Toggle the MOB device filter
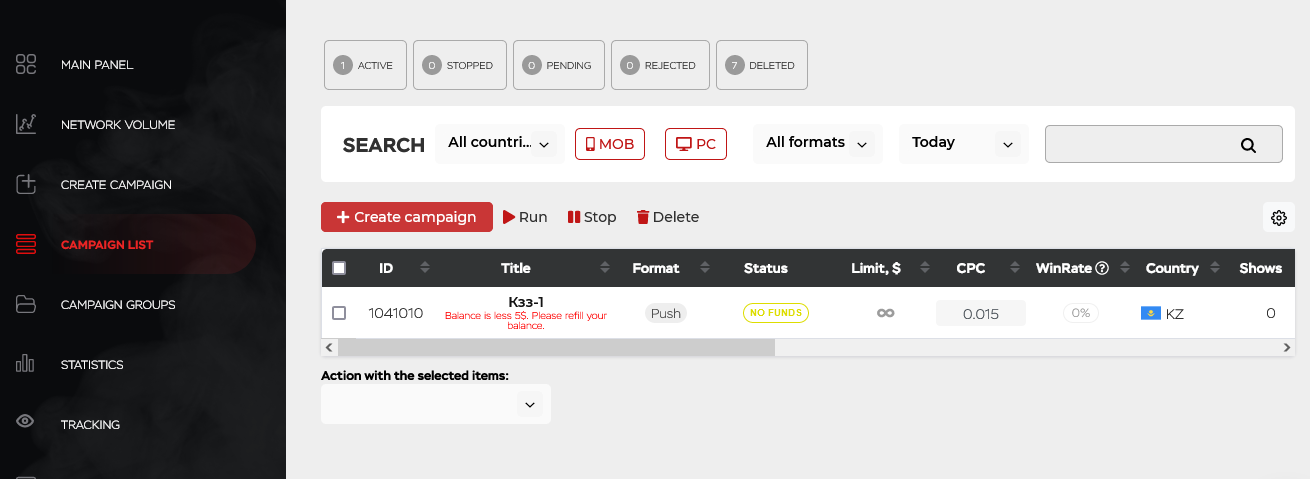Viewport: 1310px width, 479px height. (610, 144)
